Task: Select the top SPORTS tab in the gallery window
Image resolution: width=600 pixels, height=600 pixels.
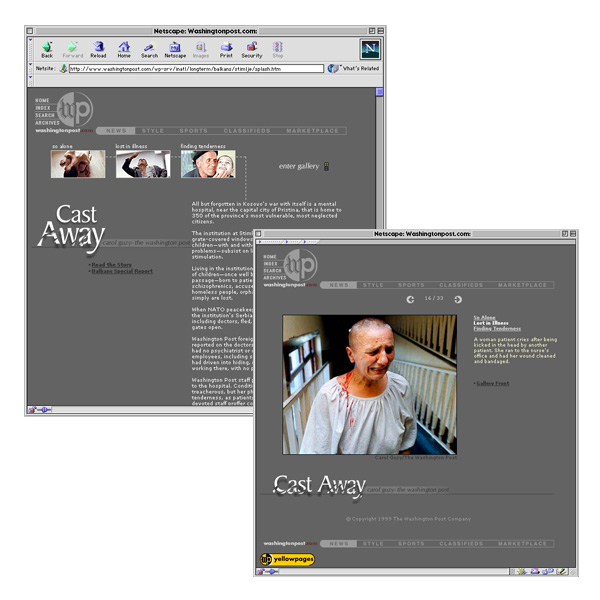Action: coord(411,285)
